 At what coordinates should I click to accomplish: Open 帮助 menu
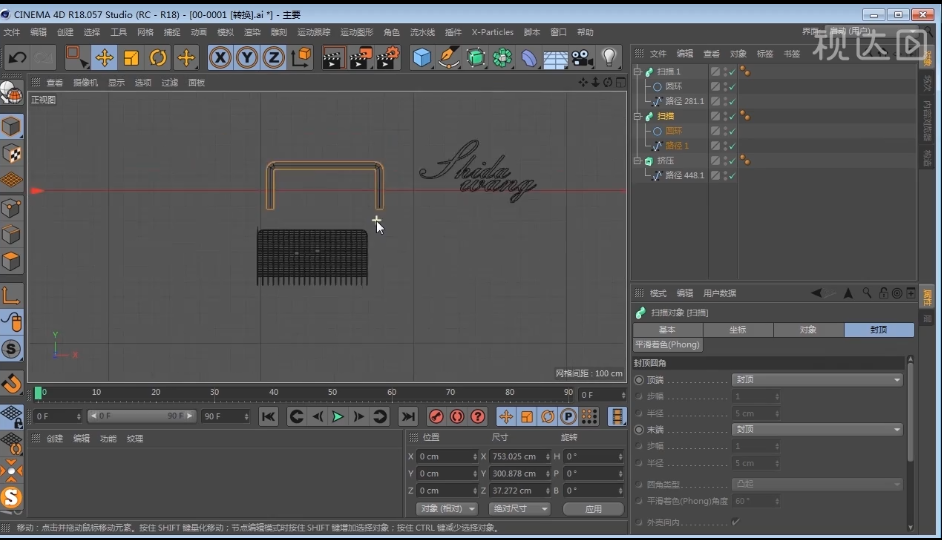point(585,32)
